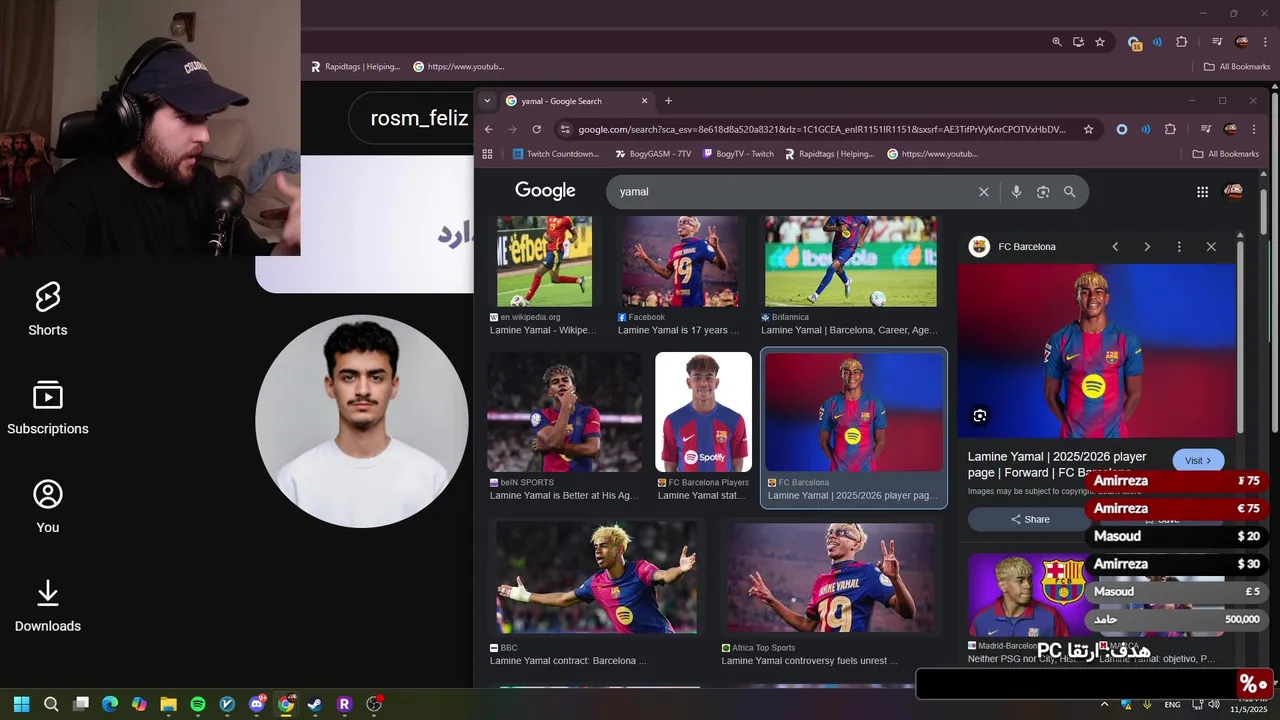Viewport: 1280px width, 720px height.
Task: Search inside image with lens overlay icon
Action: (x=980, y=416)
